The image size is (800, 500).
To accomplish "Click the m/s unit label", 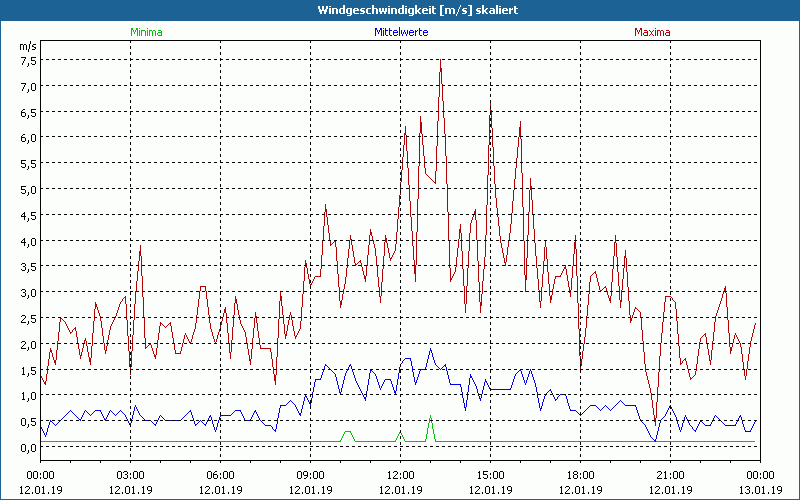I will tap(27, 46).
